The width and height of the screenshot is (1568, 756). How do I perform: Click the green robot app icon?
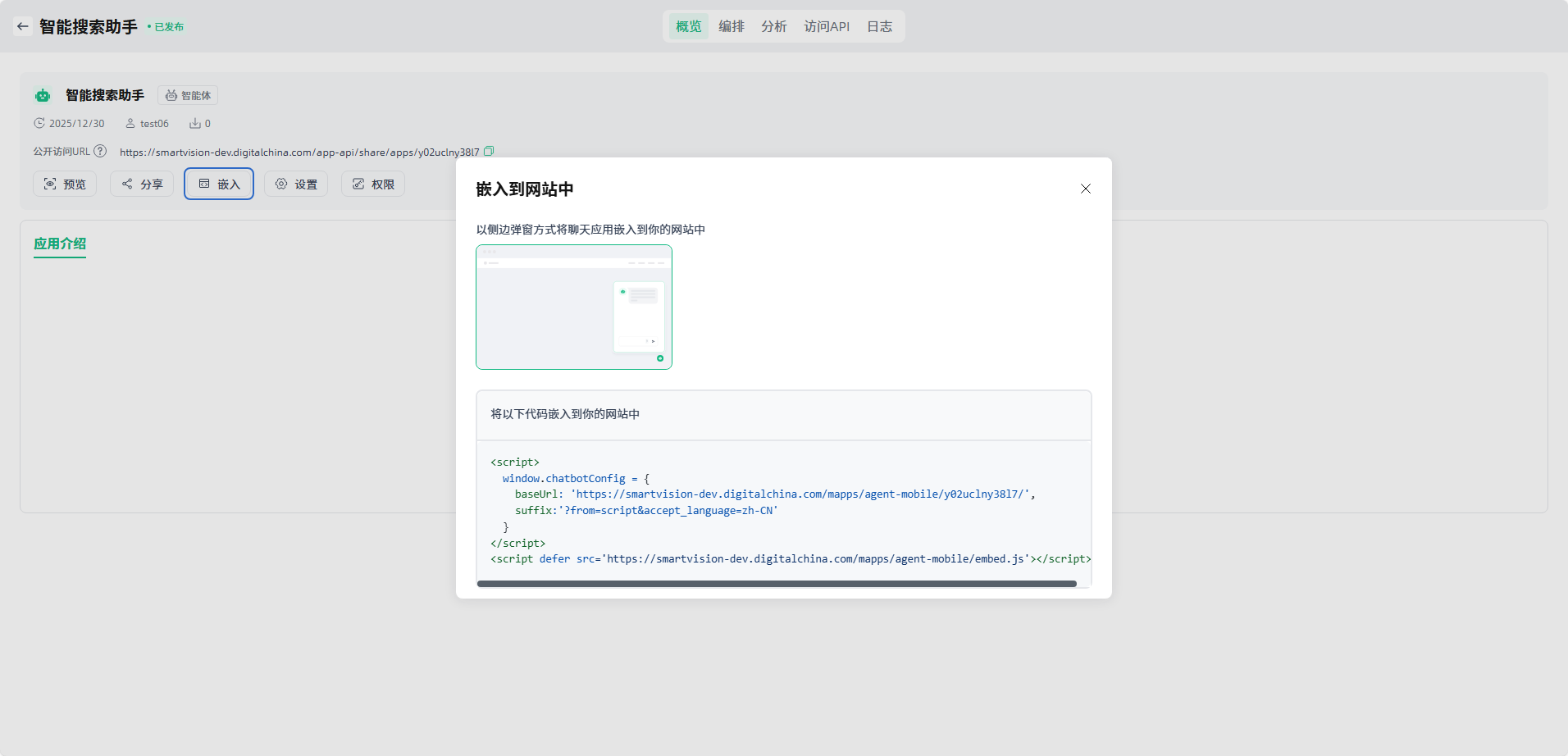coord(43,96)
